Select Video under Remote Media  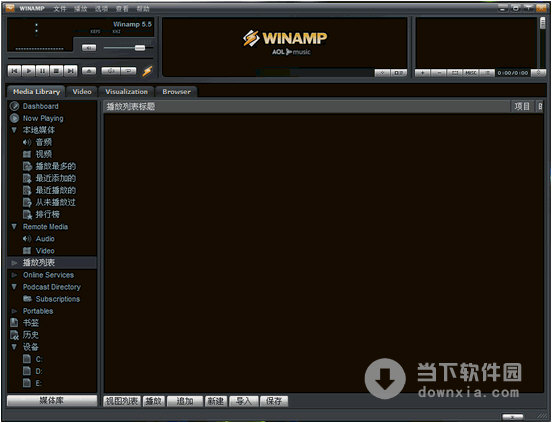pyautogui.click(x=45, y=251)
